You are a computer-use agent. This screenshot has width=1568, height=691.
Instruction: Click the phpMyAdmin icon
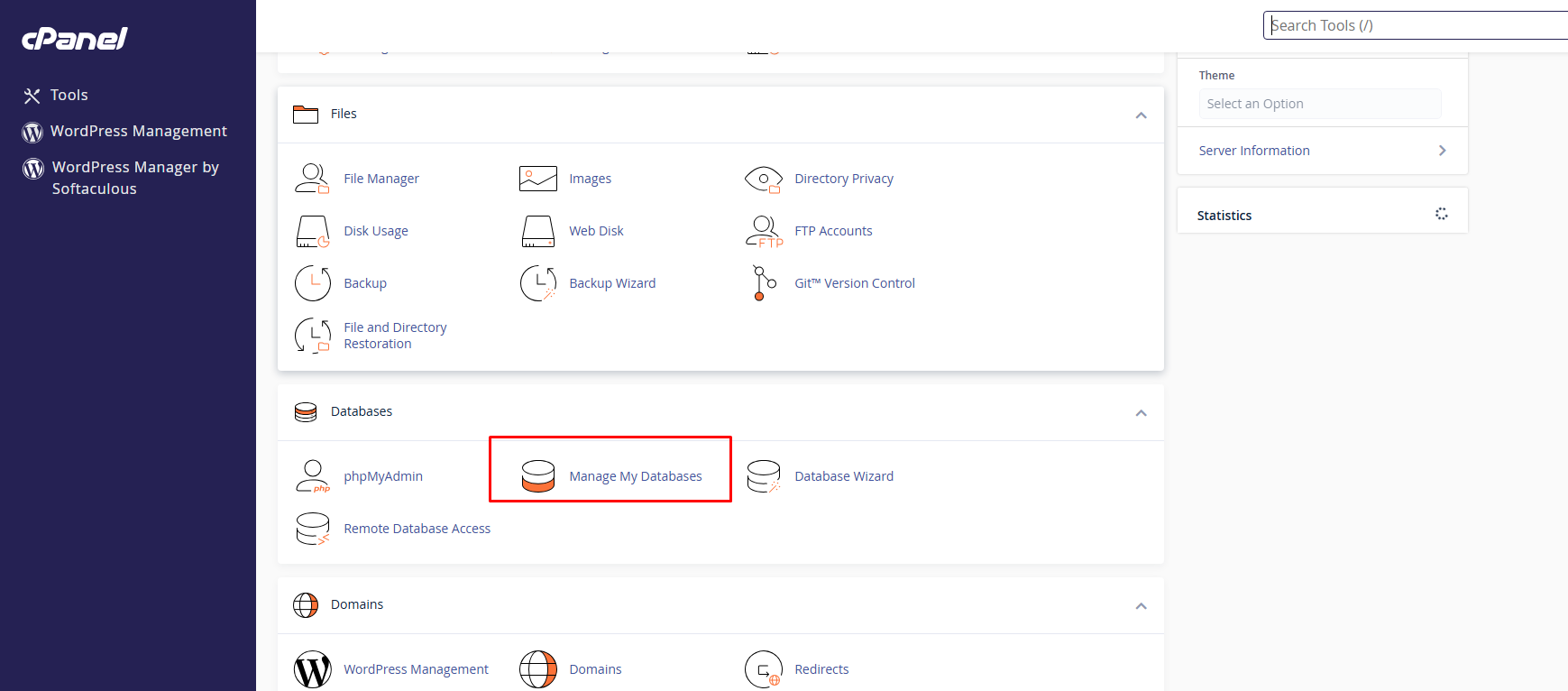click(313, 476)
